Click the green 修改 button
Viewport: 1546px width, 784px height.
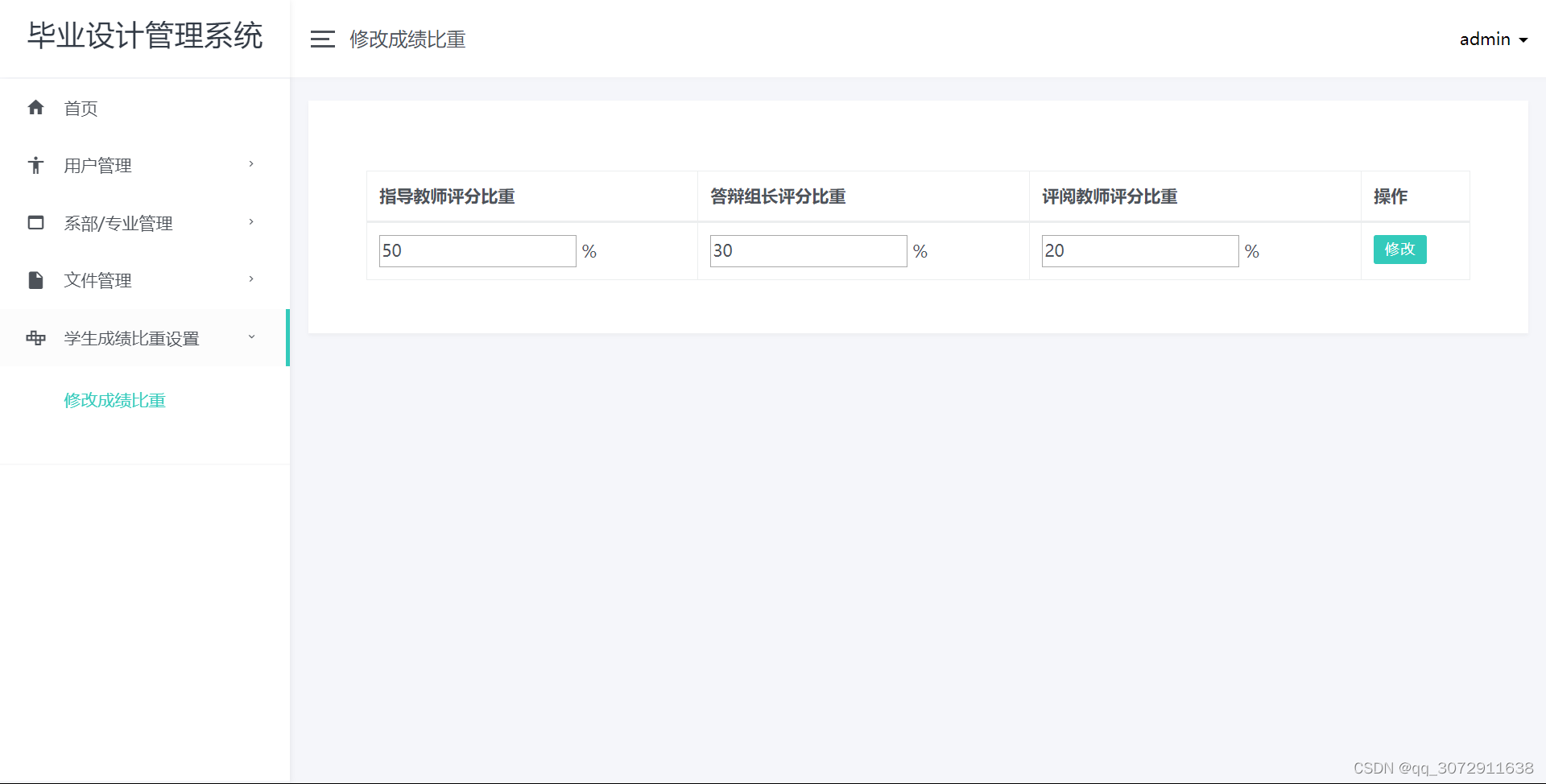point(1399,250)
